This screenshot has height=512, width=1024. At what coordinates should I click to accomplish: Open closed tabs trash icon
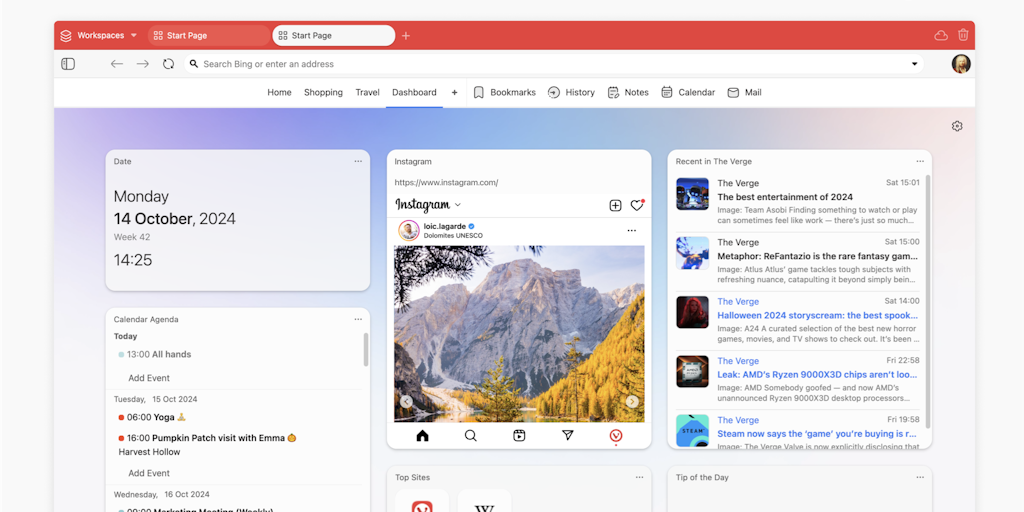pyautogui.click(x=963, y=35)
